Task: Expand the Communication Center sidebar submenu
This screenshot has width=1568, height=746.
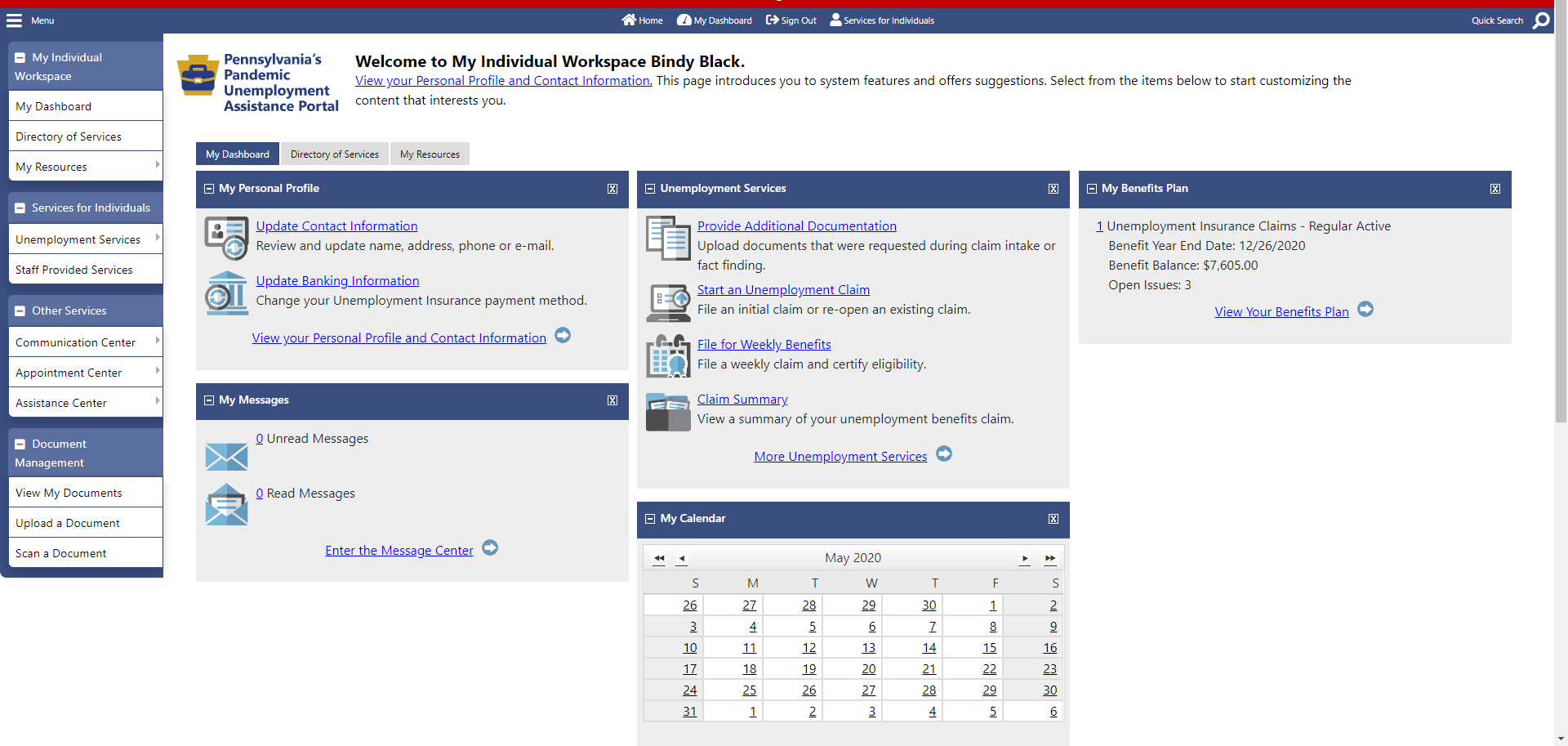Action: coord(157,341)
